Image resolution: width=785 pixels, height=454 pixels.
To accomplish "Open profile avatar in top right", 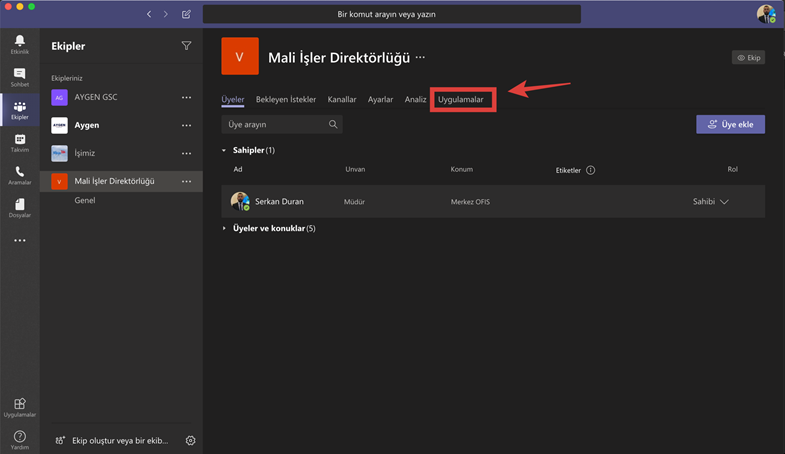I will (x=766, y=14).
